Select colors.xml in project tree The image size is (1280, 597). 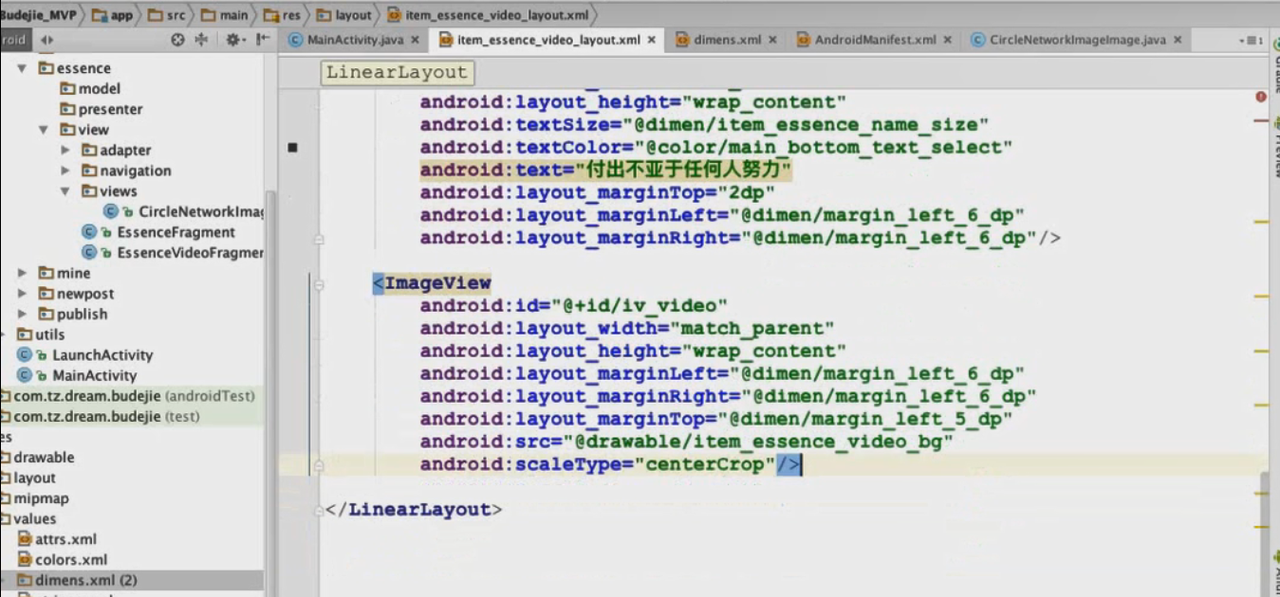pyautogui.click(x=70, y=560)
